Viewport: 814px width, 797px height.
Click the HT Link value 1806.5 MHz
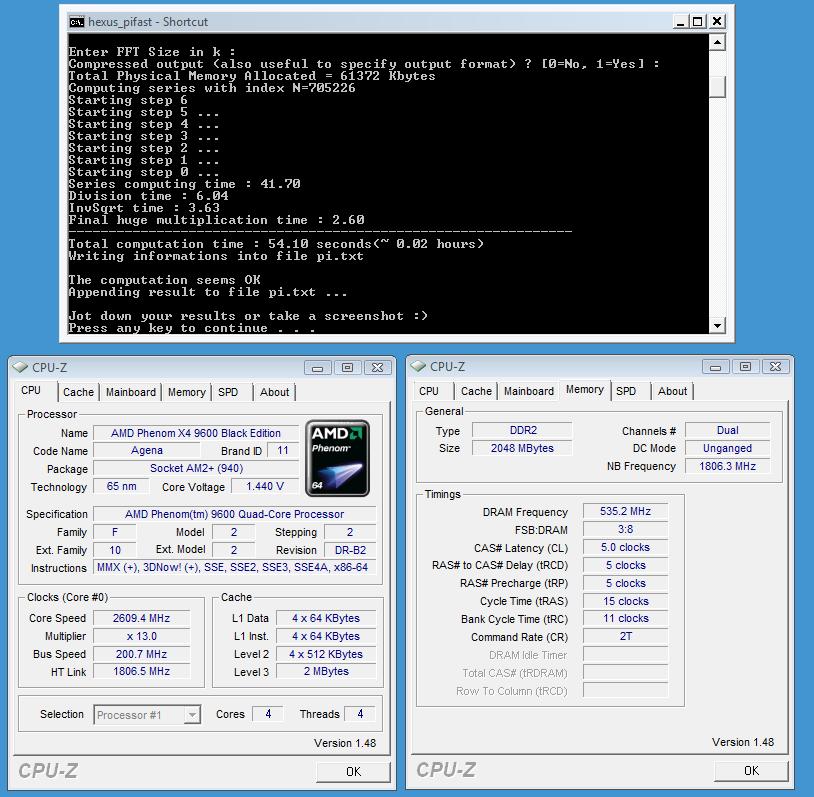(141, 671)
